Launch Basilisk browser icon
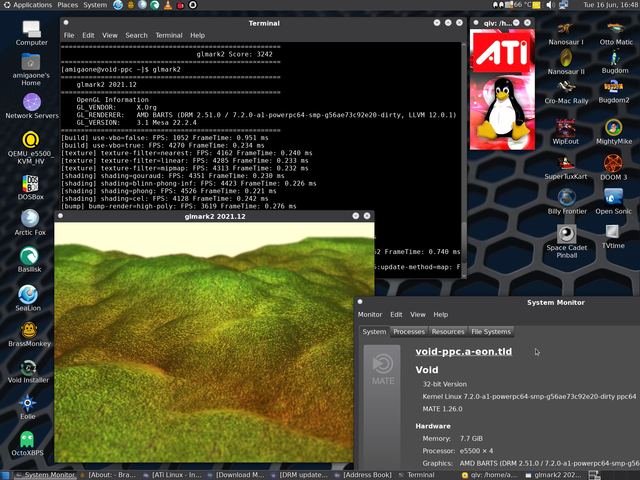 [29, 260]
